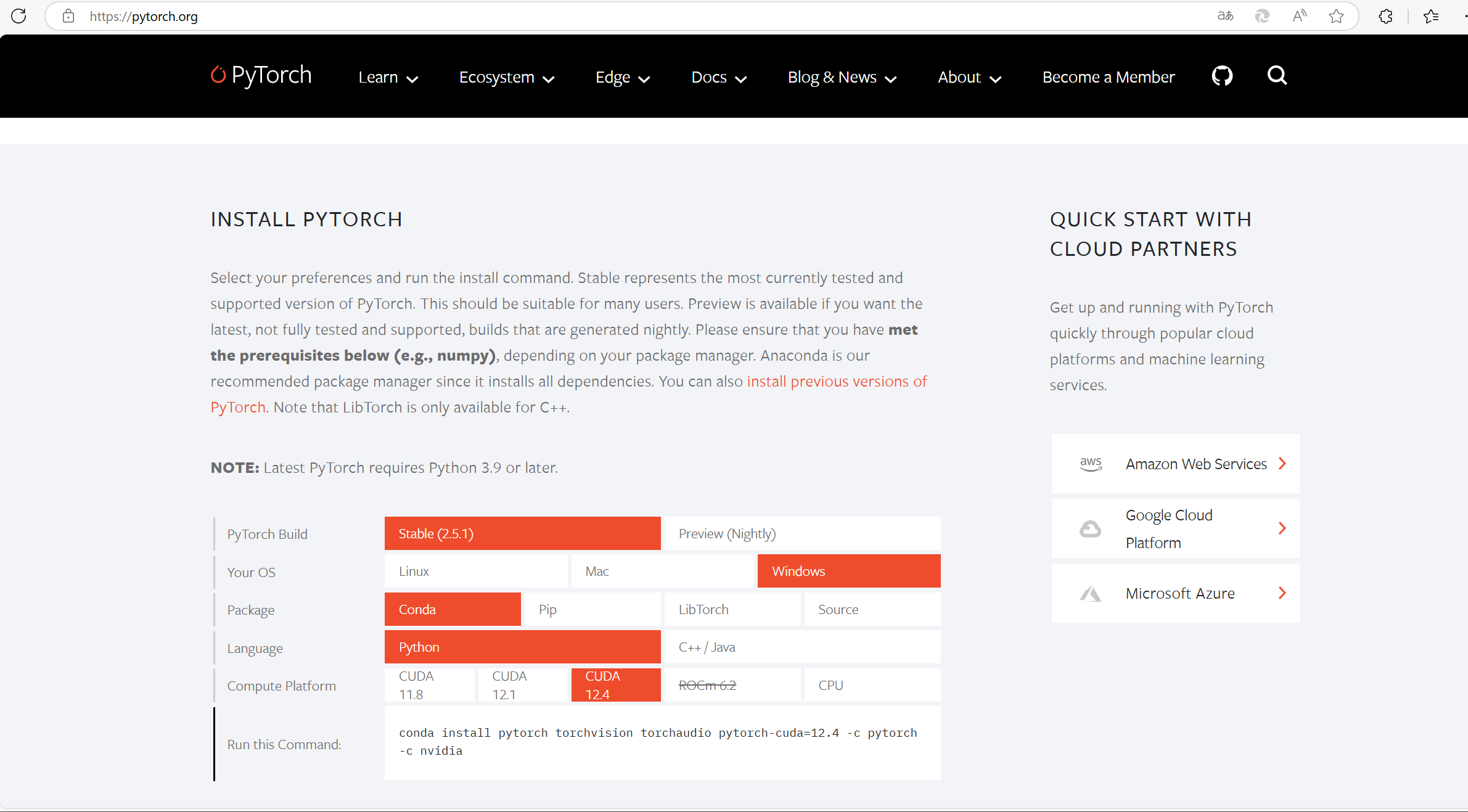This screenshot has height=812, width=1468.
Task: Expand the Edge dropdown menu
Action: [623, 77]
